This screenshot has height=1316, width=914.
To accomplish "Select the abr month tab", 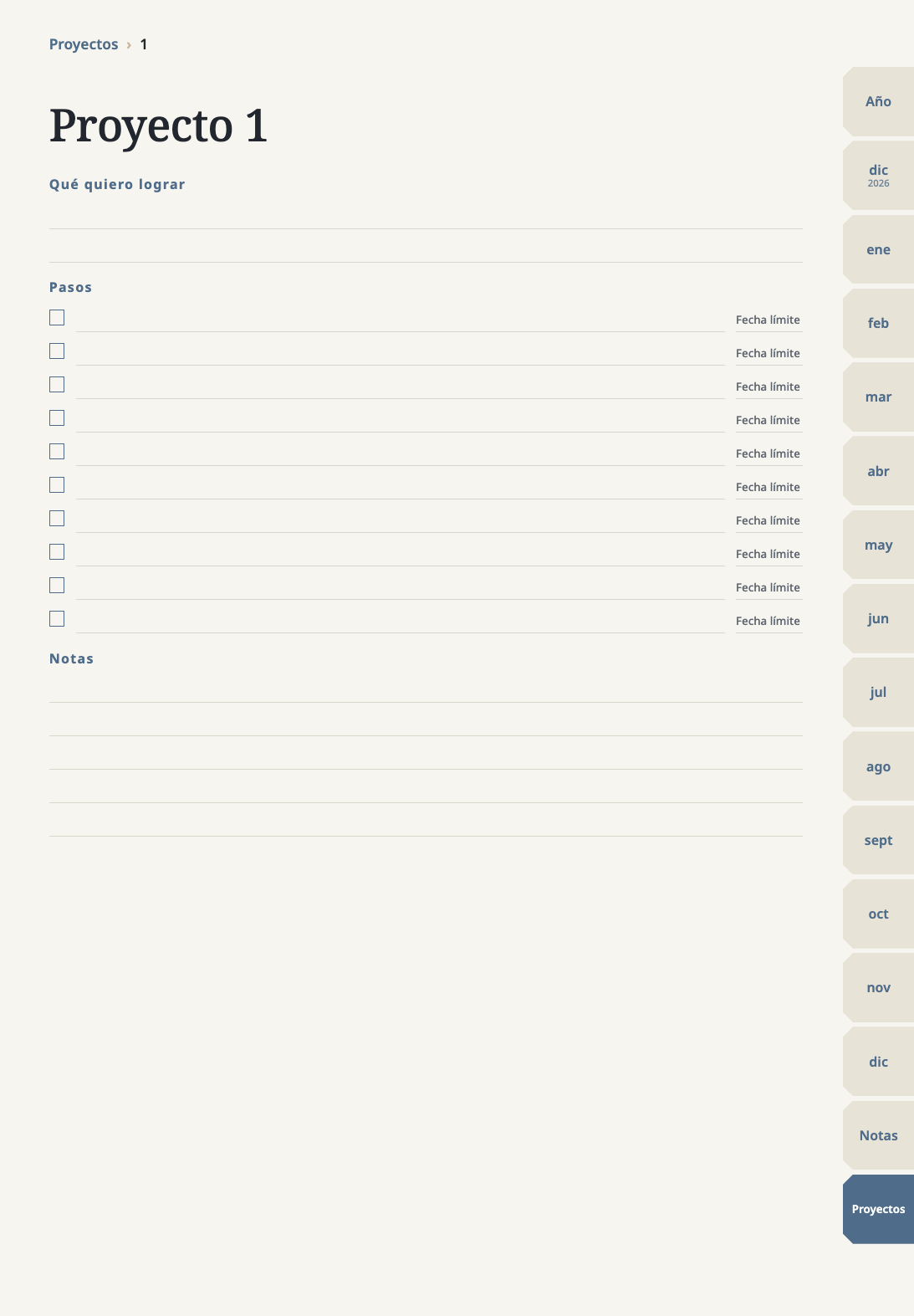I will pos(878,471).
